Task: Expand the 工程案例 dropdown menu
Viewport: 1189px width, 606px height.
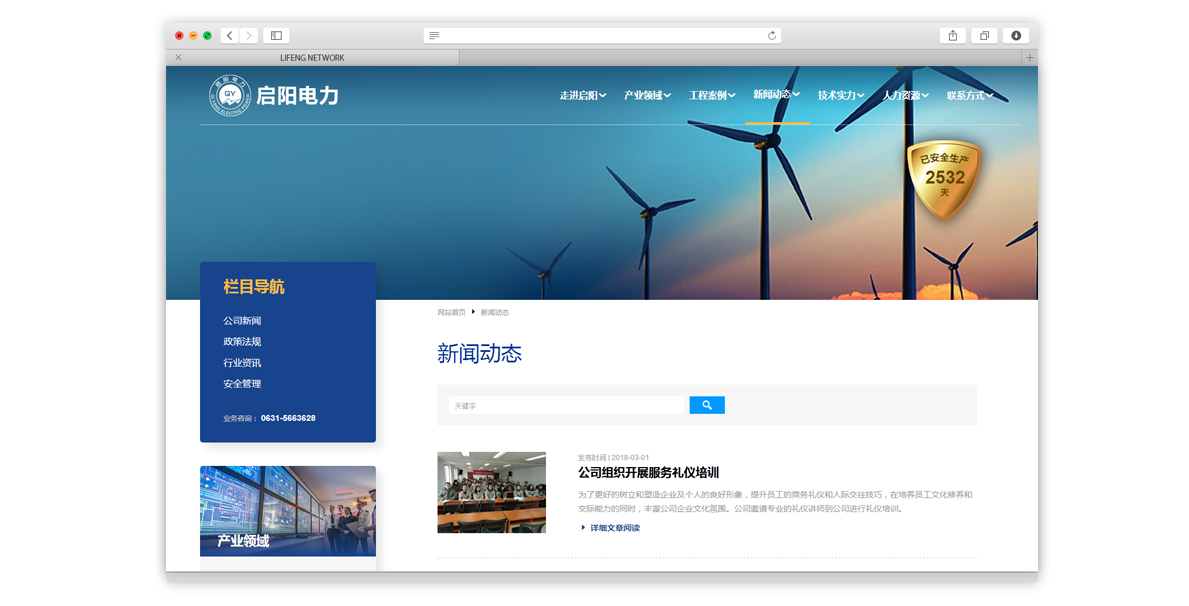Action: pos(711,96)
